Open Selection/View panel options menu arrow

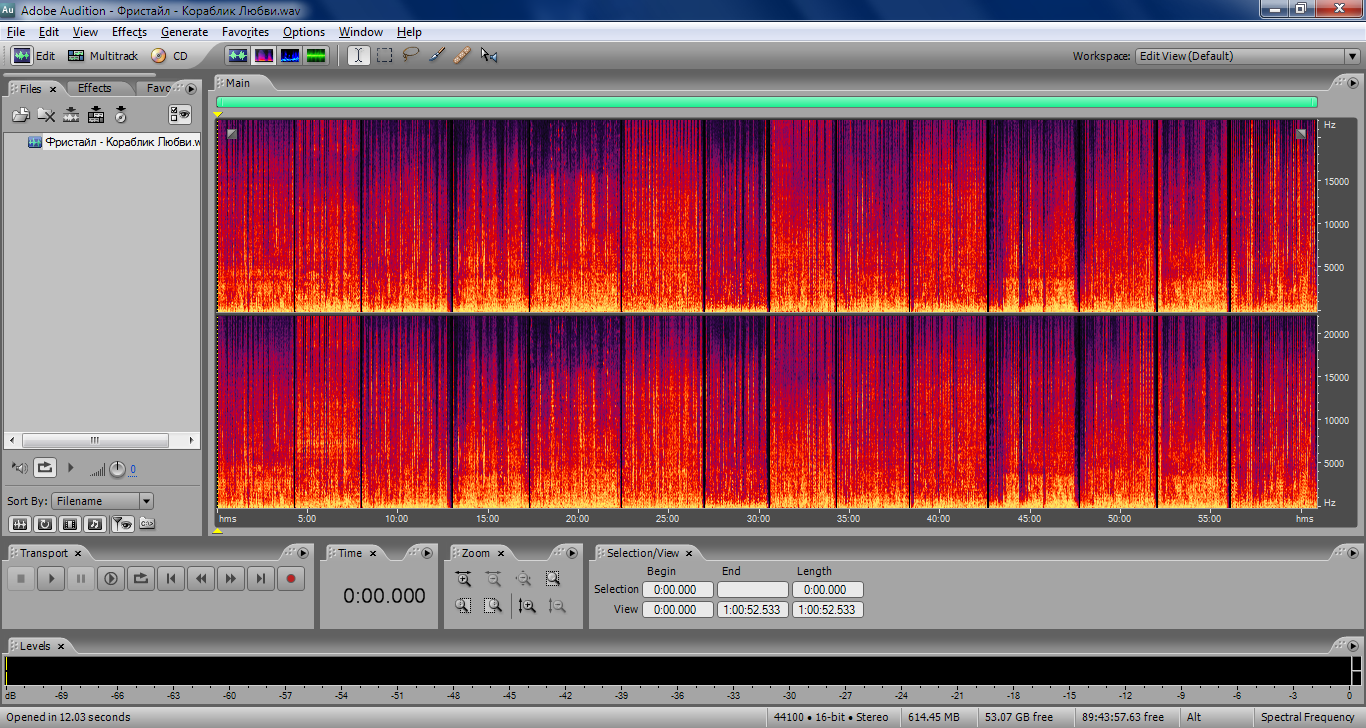1353,553
